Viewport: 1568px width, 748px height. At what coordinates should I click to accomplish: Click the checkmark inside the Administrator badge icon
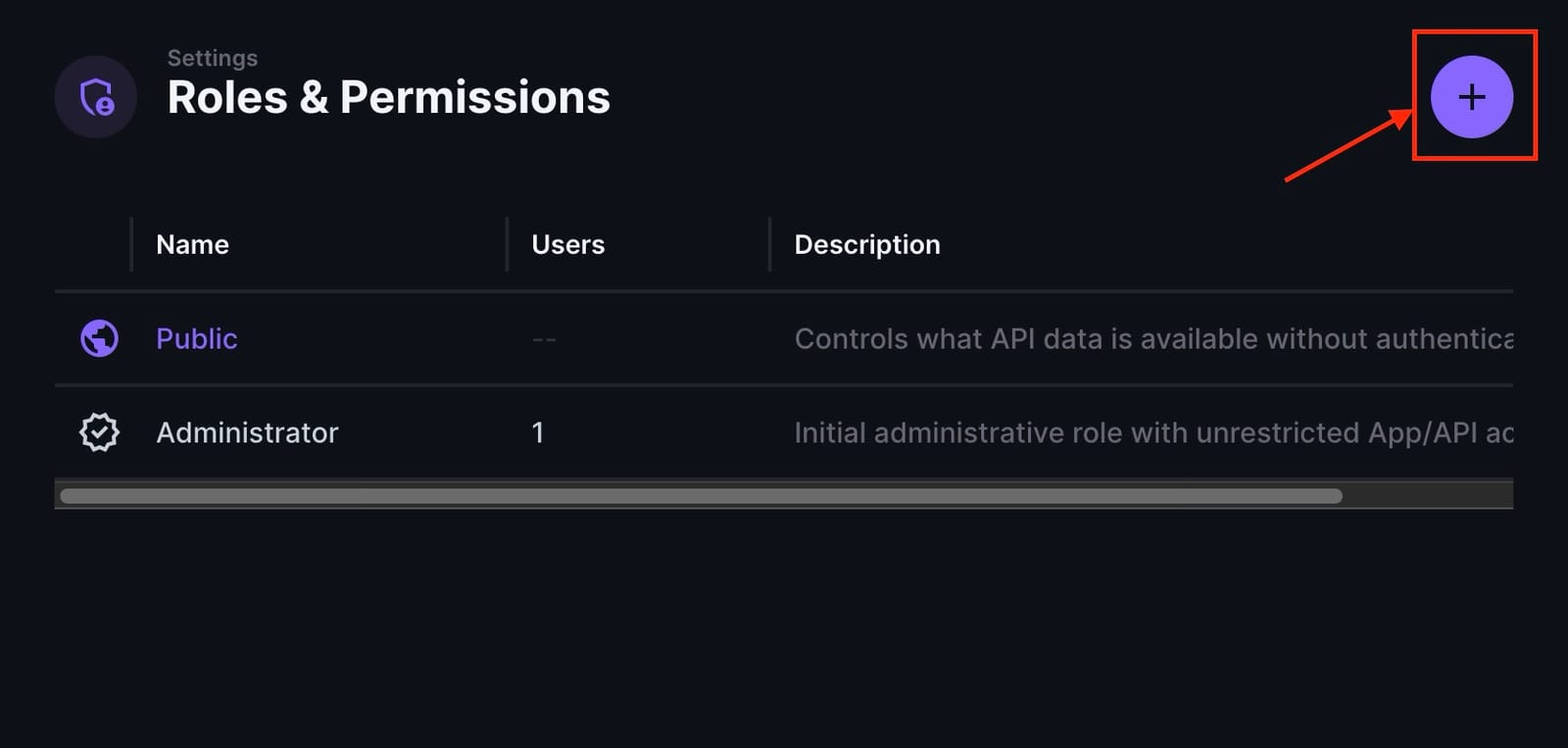click(98, 432)
